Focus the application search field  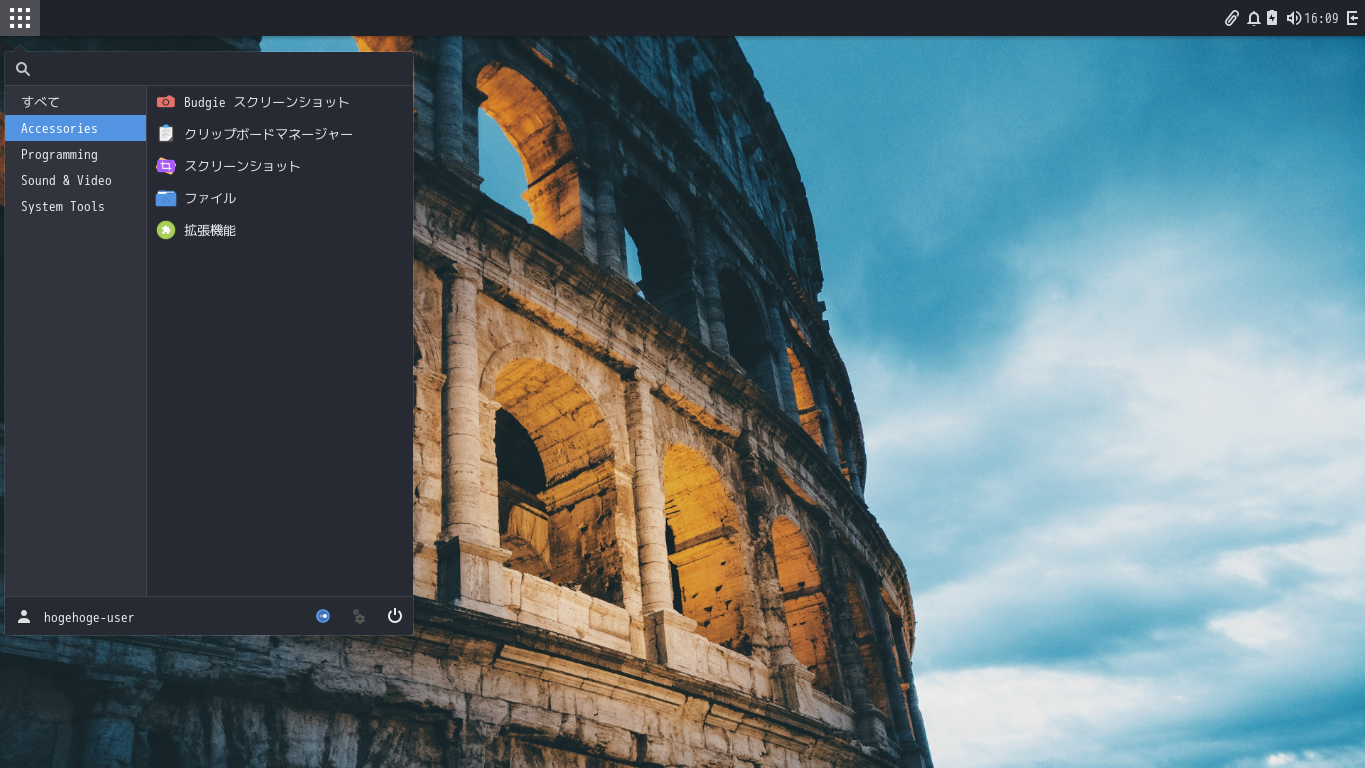pos(209,69)
